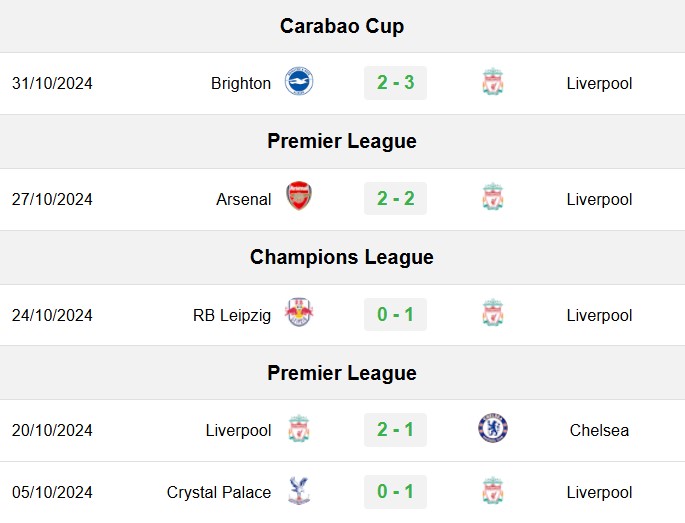Open the 2 - 3 Brighton score

[x=395, y=83]
